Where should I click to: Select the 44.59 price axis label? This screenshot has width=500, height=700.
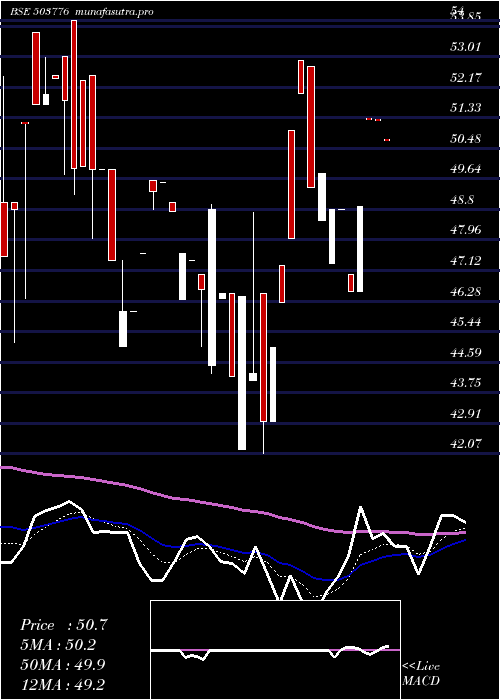(x=466, y=353)
